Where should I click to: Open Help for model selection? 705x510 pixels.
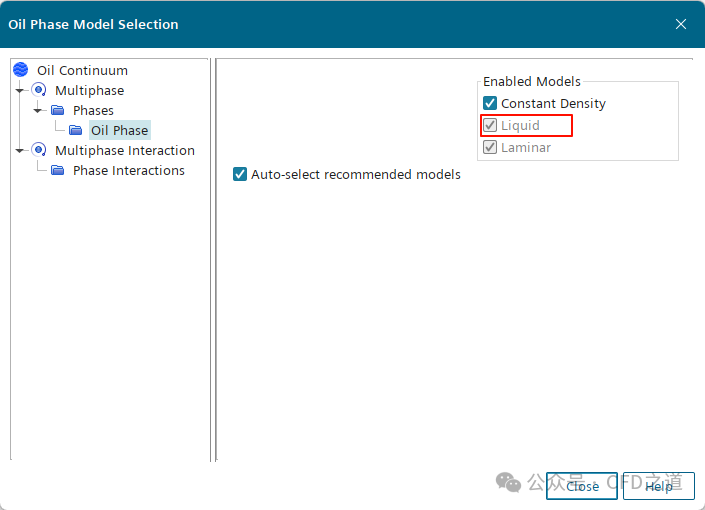click(659, 486)
